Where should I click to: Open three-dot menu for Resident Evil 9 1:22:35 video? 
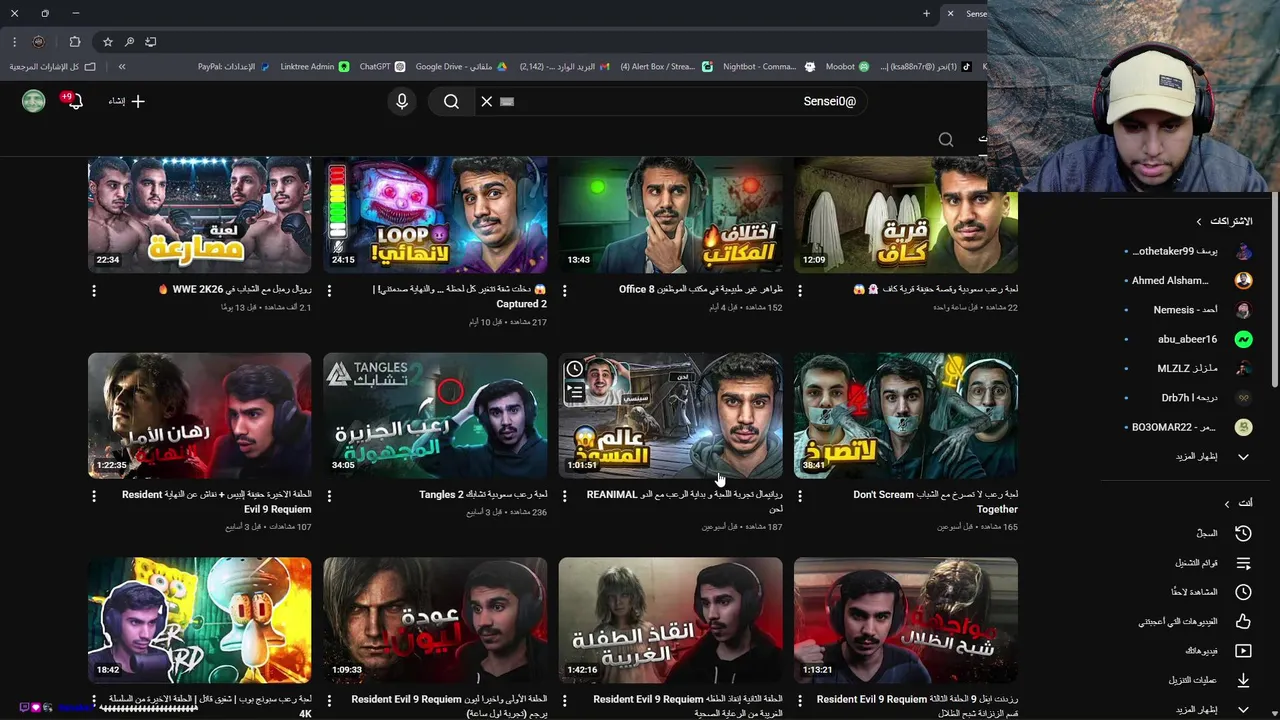click(x=94, y=495)
